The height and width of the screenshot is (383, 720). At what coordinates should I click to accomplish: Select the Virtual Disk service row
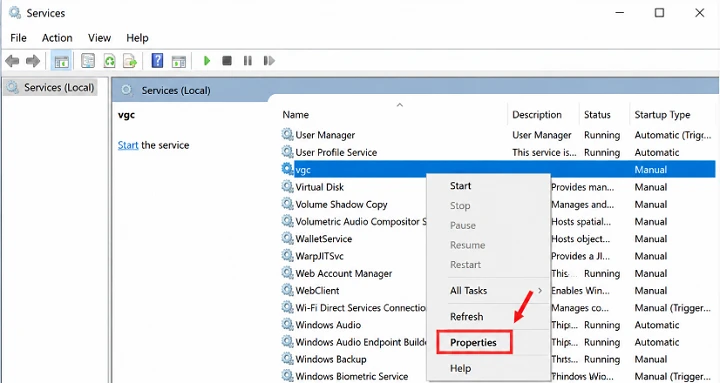(354, 187)
